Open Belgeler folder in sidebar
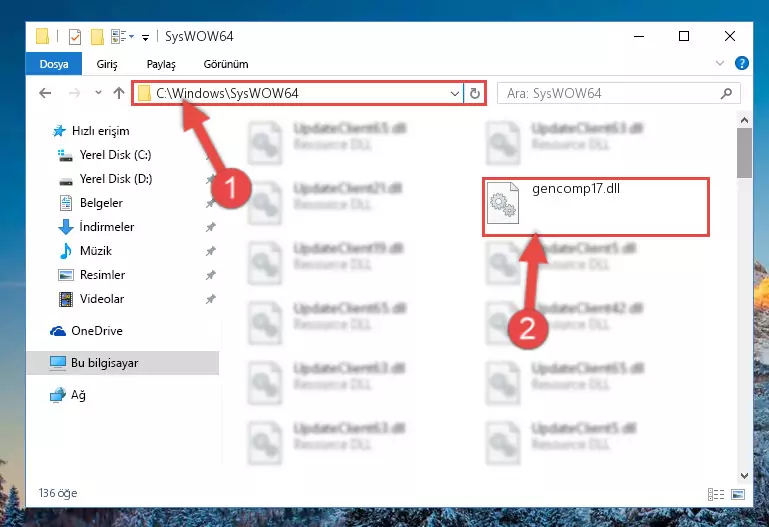The width and height of the screenshot is (769, 527). point(101,203)
